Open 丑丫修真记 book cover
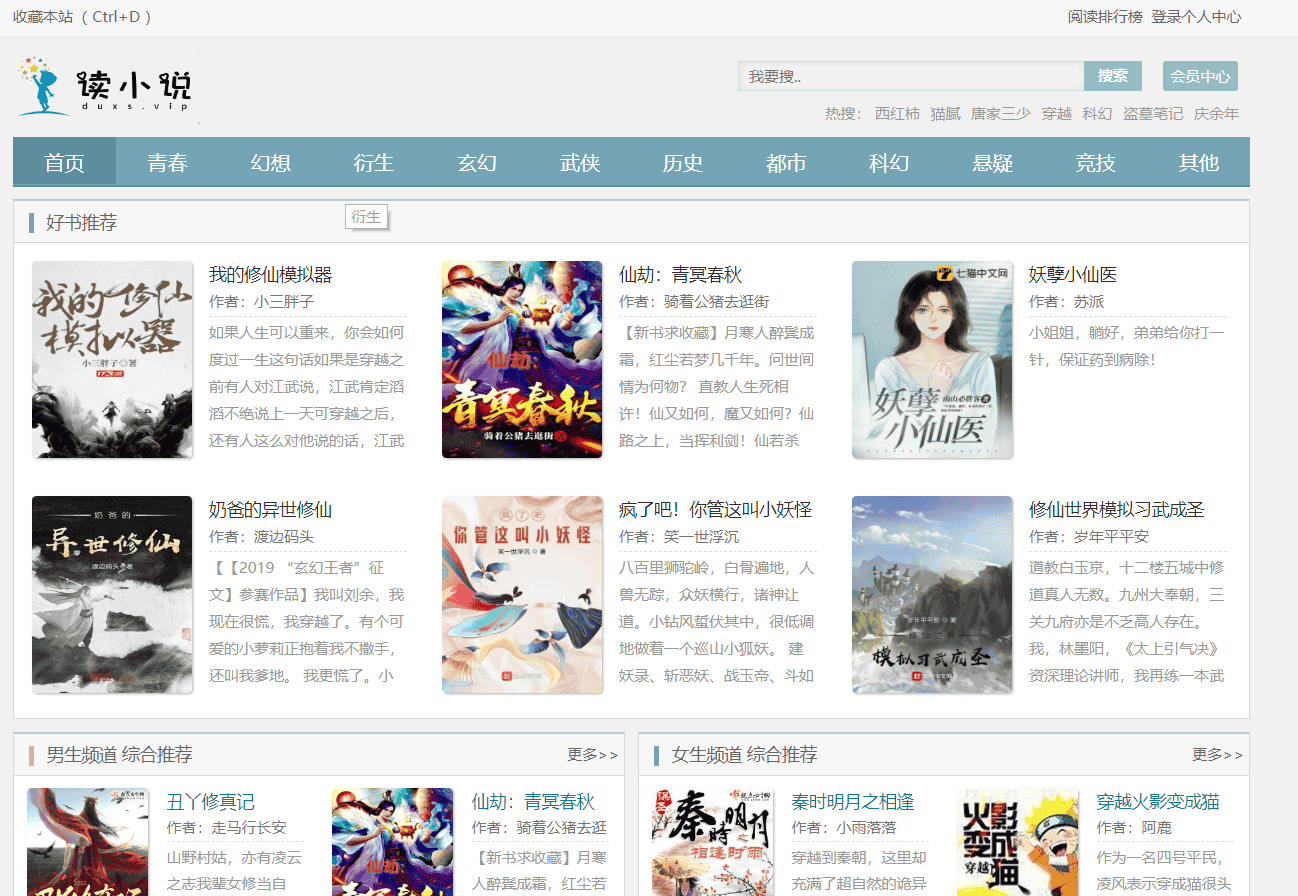This screenshot has height=896, width=1298. point(88,842)
